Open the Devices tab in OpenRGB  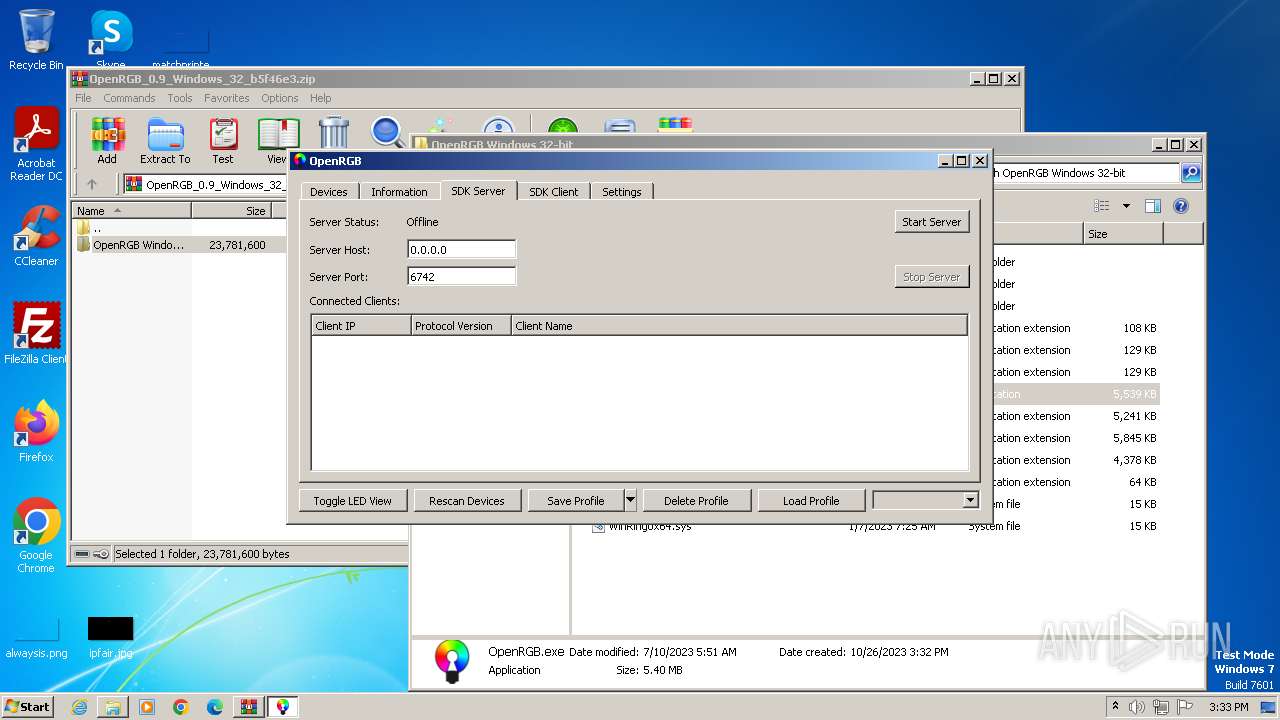pos(328,191)
